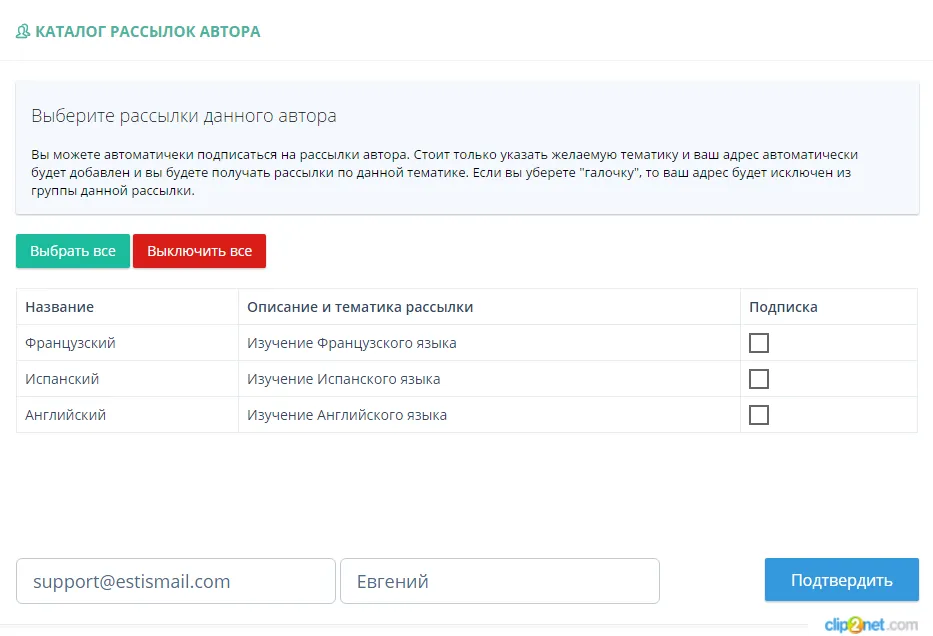Enable the subscription checkbox for Французский
The height and width of the screenshot is (636, 933).
[x=759, y=343]
